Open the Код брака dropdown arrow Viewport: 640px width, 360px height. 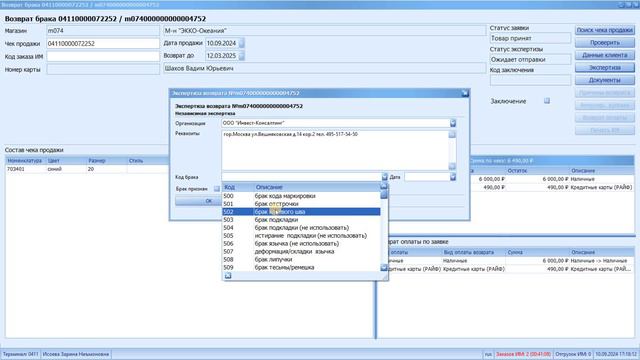[x=384, y=177]
